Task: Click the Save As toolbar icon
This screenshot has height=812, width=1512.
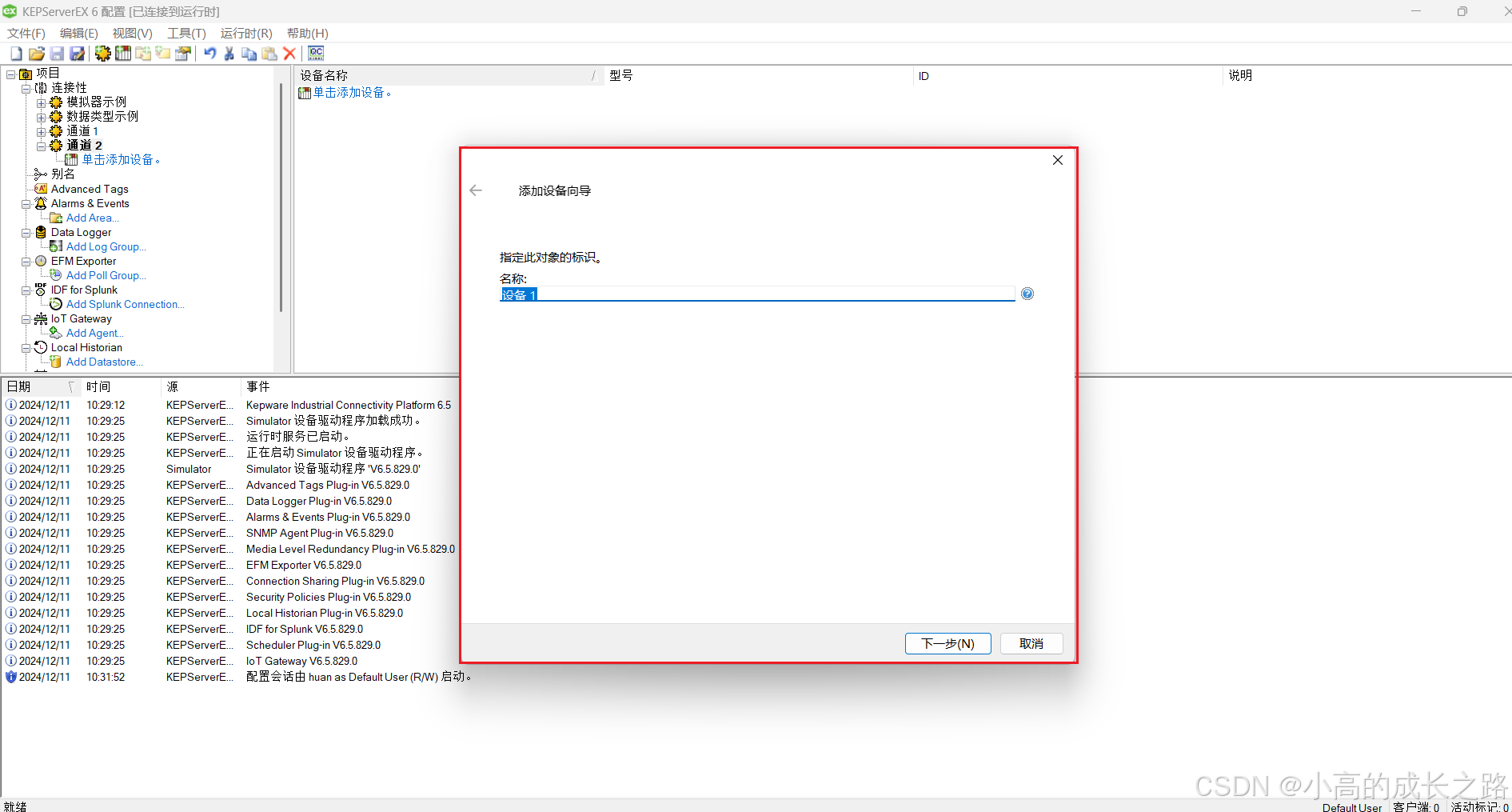Action: (x=77, y=54)
